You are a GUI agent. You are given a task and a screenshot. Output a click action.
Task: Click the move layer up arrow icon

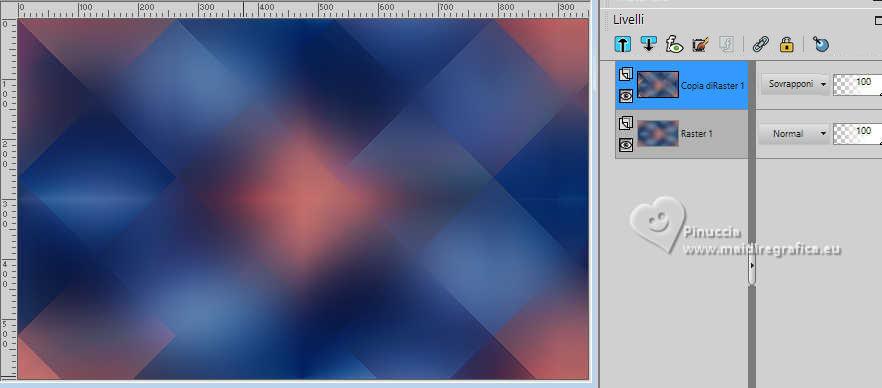(x=623, y=44)
